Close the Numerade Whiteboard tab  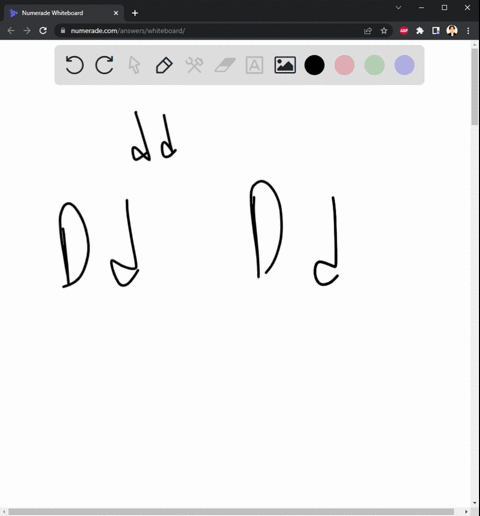(116, 13)
